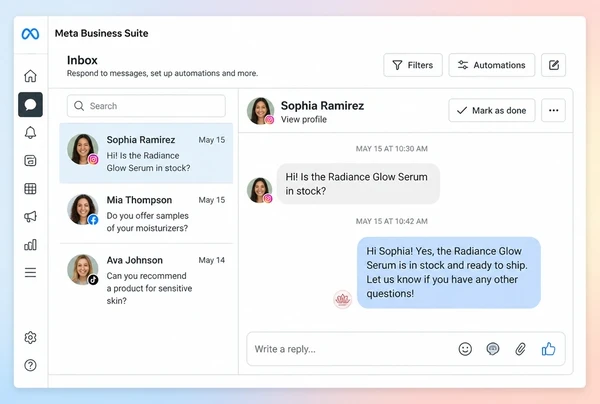Go to Home in sidebar
The image size is (600, 404).
pos(30,76)
